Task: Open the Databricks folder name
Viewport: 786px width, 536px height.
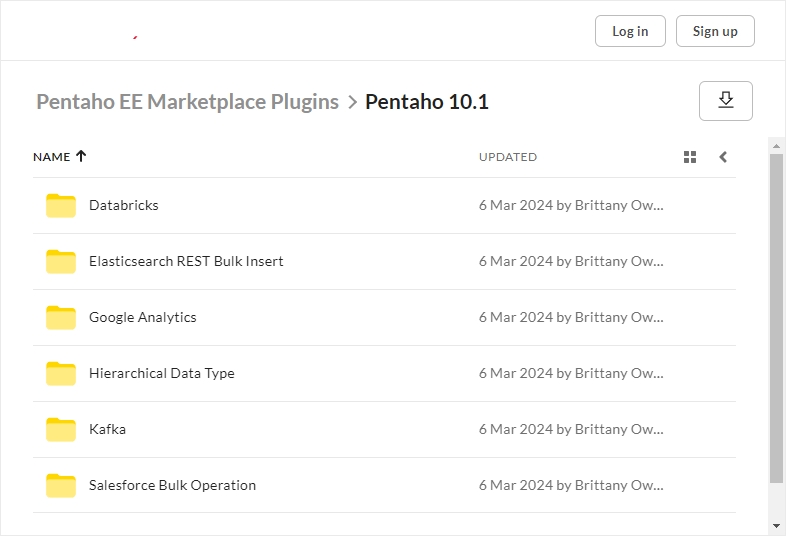Action: pos(124,205)
